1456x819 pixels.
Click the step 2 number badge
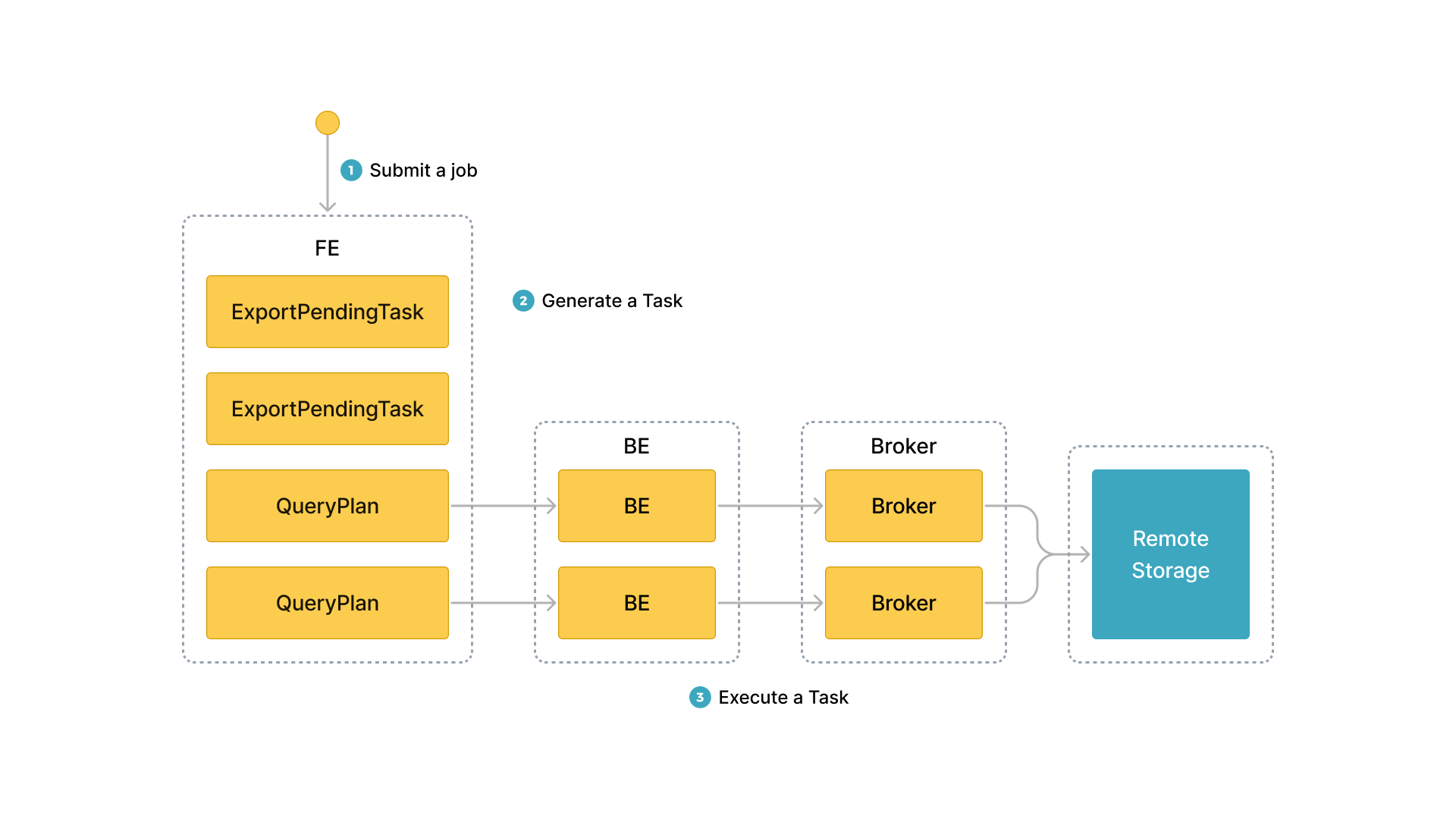[523, 301]
